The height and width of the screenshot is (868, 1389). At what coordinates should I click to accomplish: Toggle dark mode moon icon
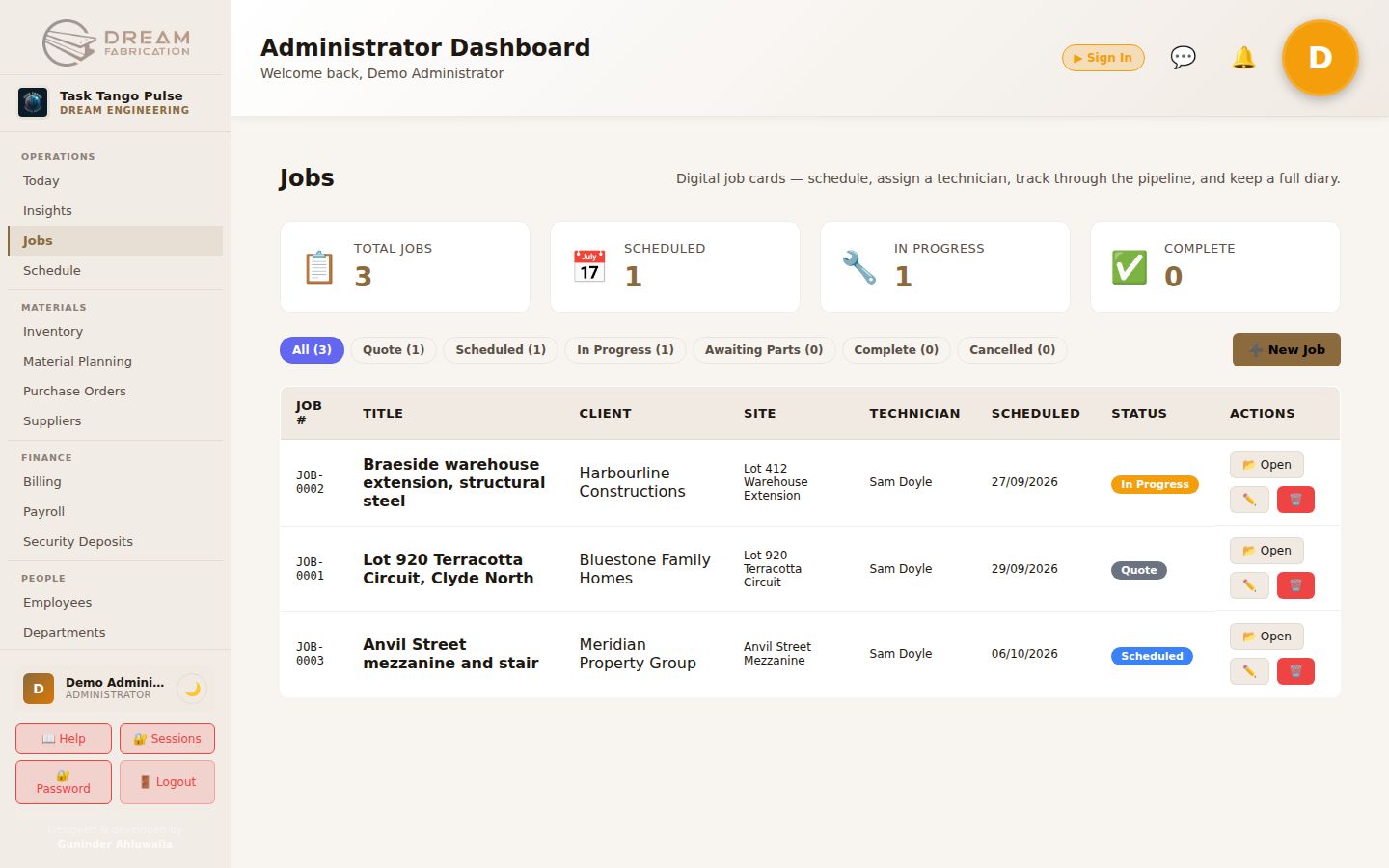click(193, 689)
